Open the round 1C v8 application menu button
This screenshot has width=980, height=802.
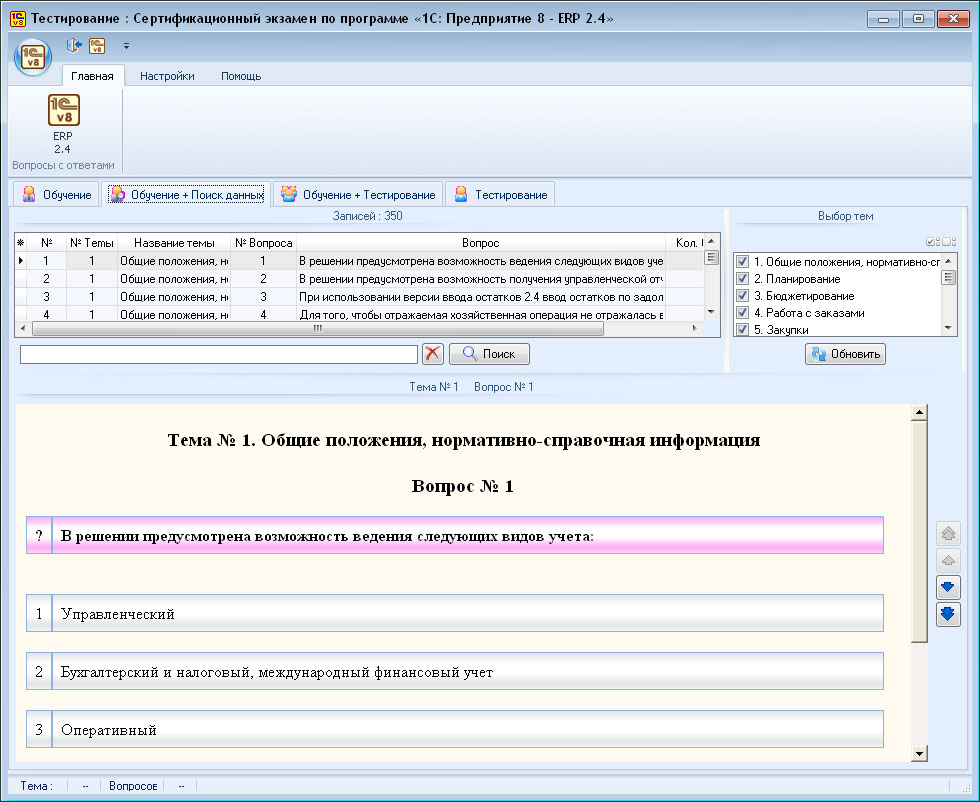click(x=32, y=58)
